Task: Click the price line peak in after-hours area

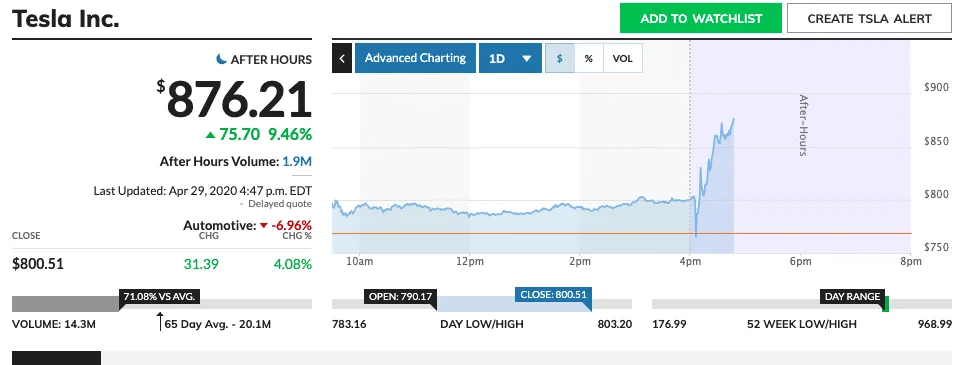Action: coord(733,119)
